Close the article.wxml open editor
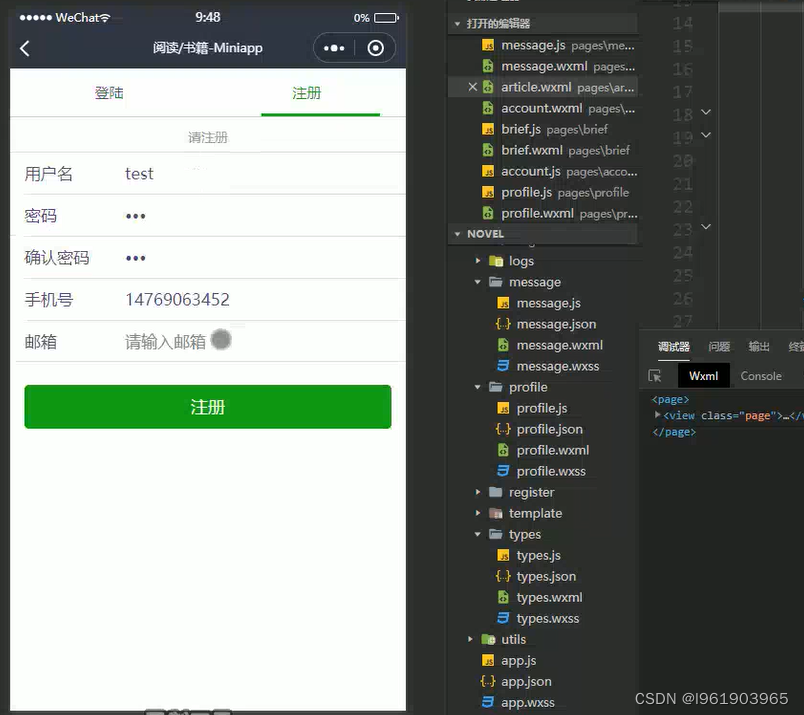Screen dimensions: 804x715 tap(472, 87)
